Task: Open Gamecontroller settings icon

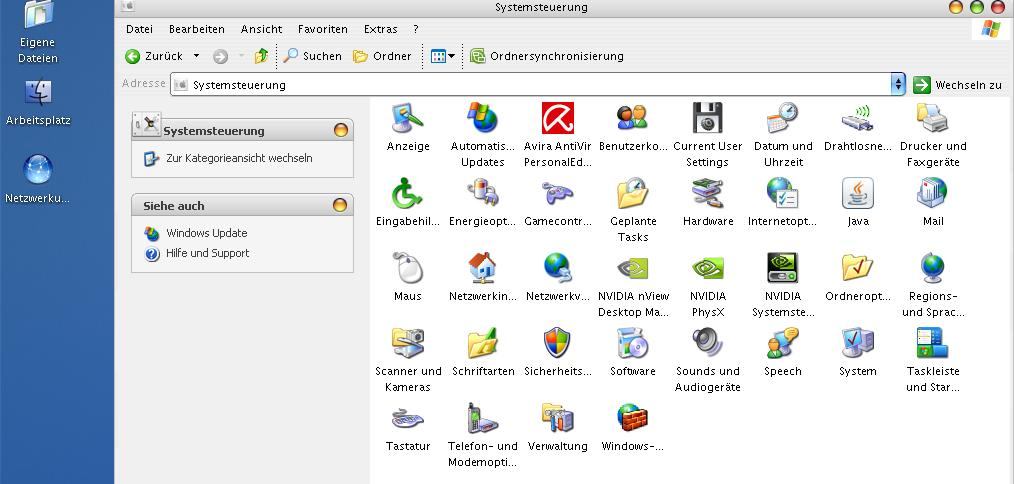Action: [x=557, y=193]
